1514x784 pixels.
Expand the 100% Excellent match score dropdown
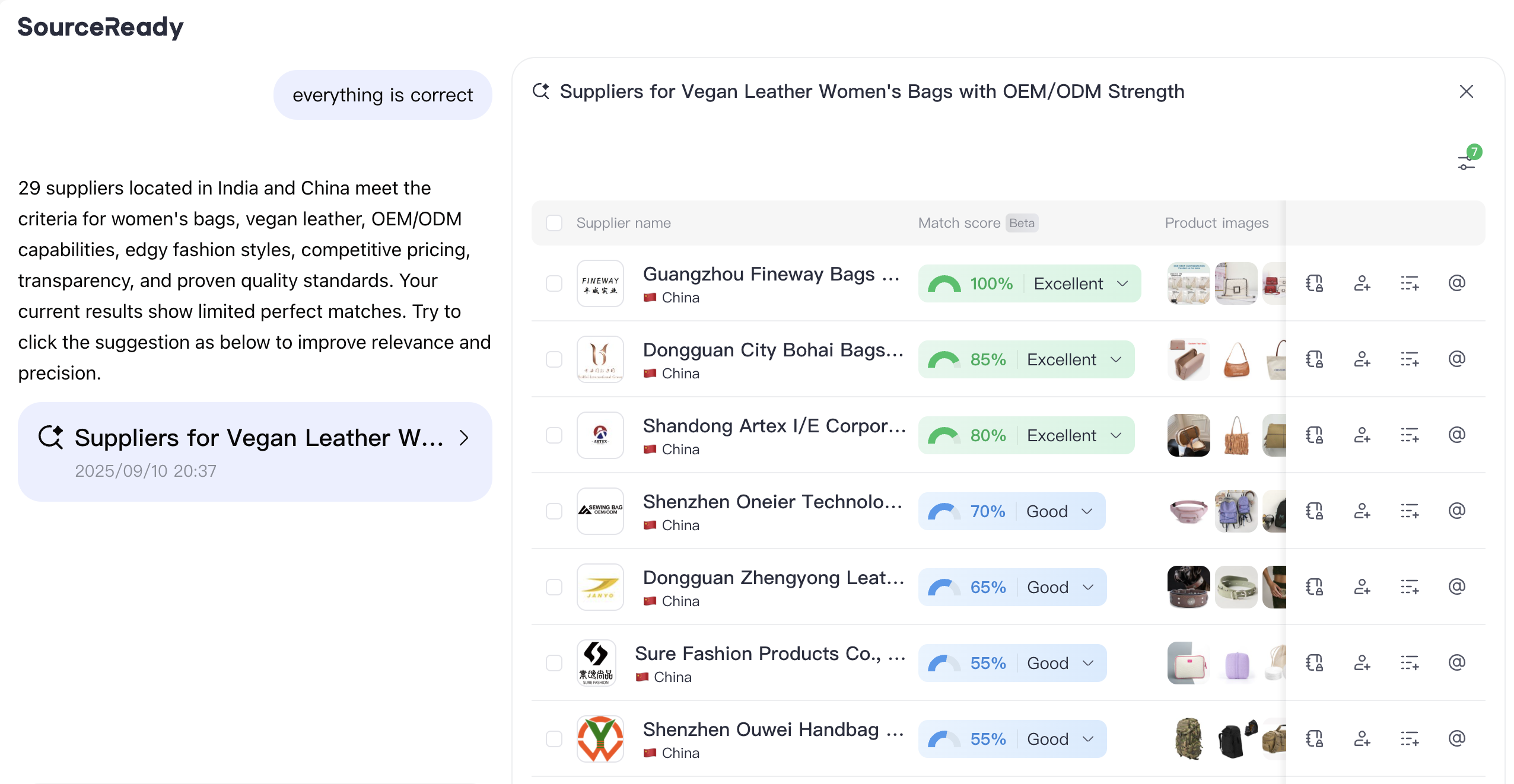(x=1122, y=283)
